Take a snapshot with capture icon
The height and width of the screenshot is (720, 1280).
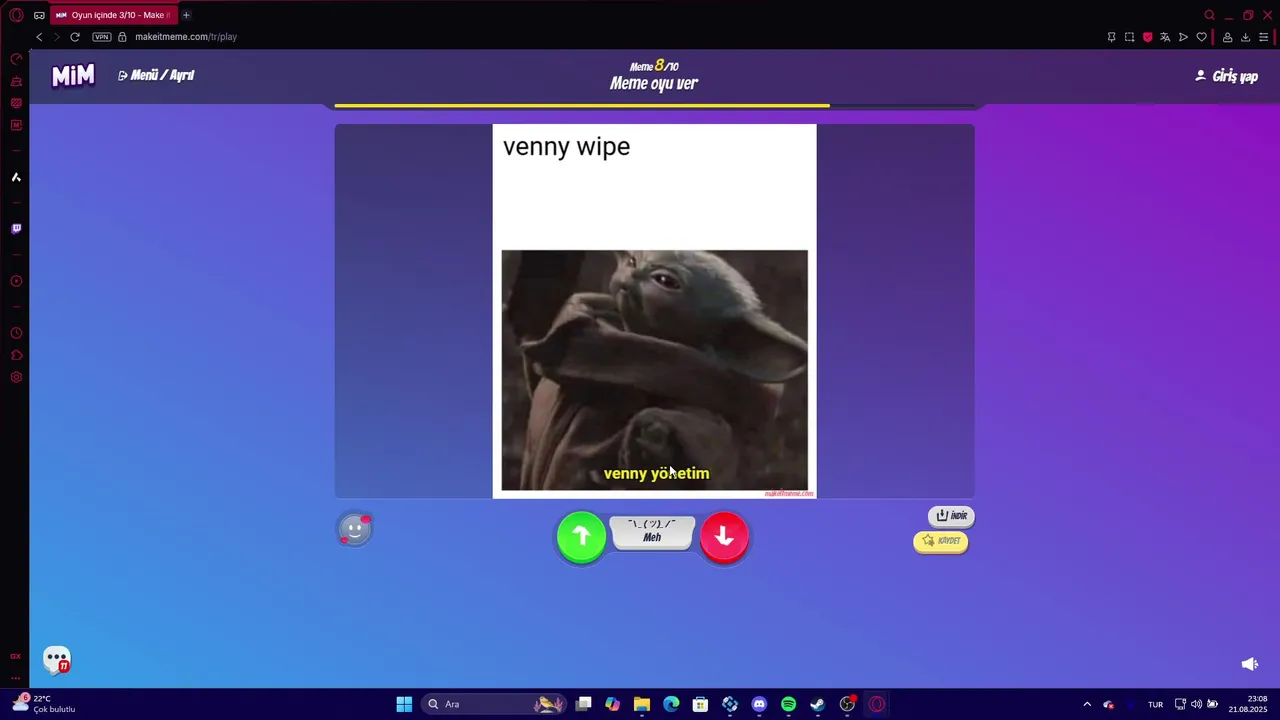[1129, 37]
